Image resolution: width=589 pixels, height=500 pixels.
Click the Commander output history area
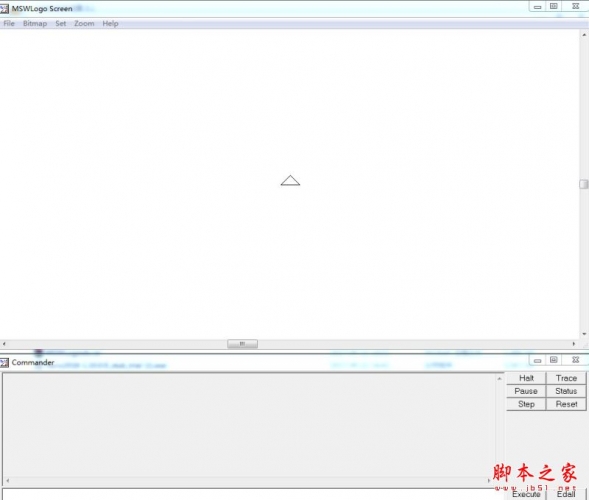click(x=249, y=425)
